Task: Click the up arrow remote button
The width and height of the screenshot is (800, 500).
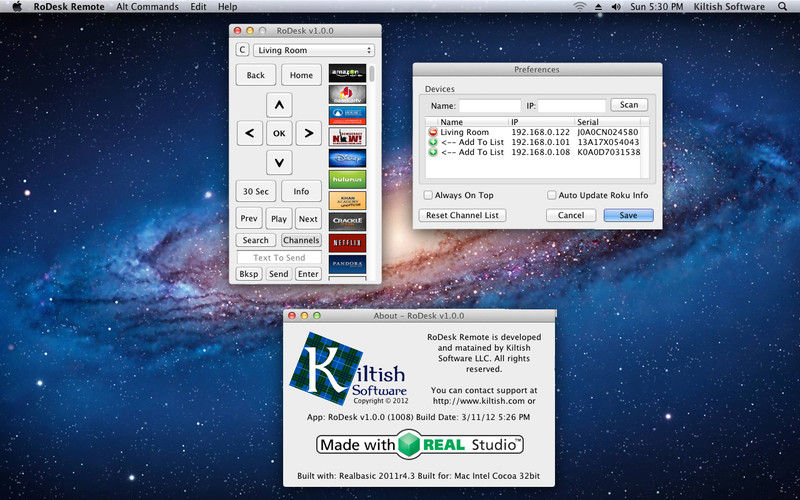Action: tap(279, 105)
